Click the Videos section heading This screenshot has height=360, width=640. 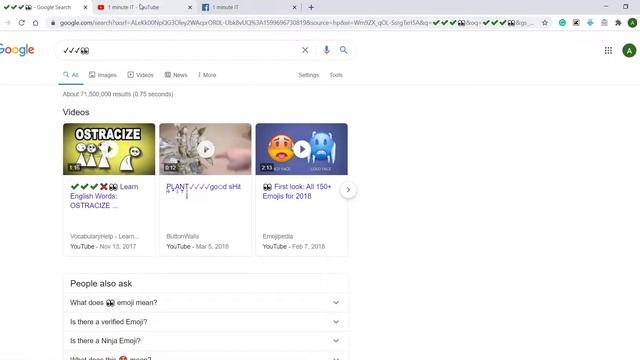tap(76, 112)
